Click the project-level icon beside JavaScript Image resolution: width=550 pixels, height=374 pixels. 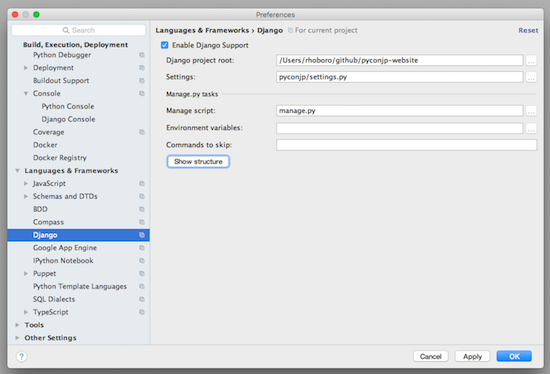pyautogui.click(x=142, y=183)
